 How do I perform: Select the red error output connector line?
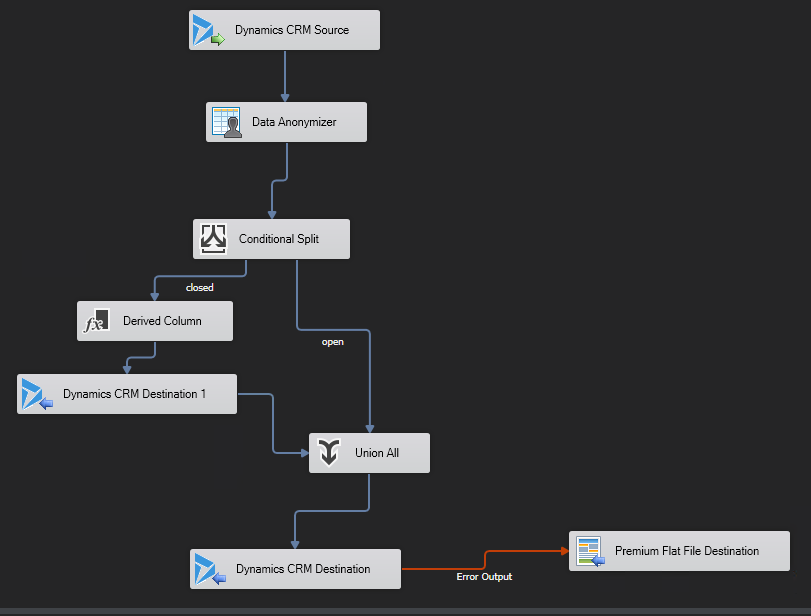pyautogui.click(x=485, y=560)
